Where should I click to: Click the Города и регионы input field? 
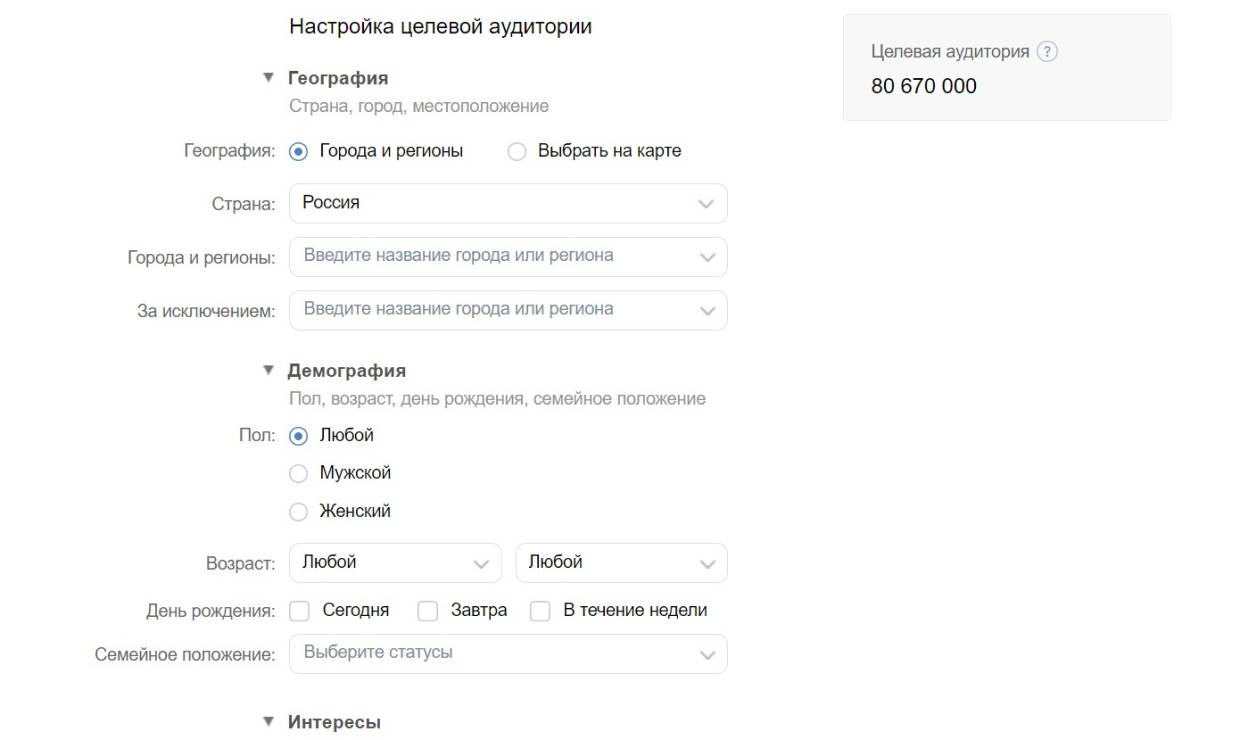click(495, 256)
